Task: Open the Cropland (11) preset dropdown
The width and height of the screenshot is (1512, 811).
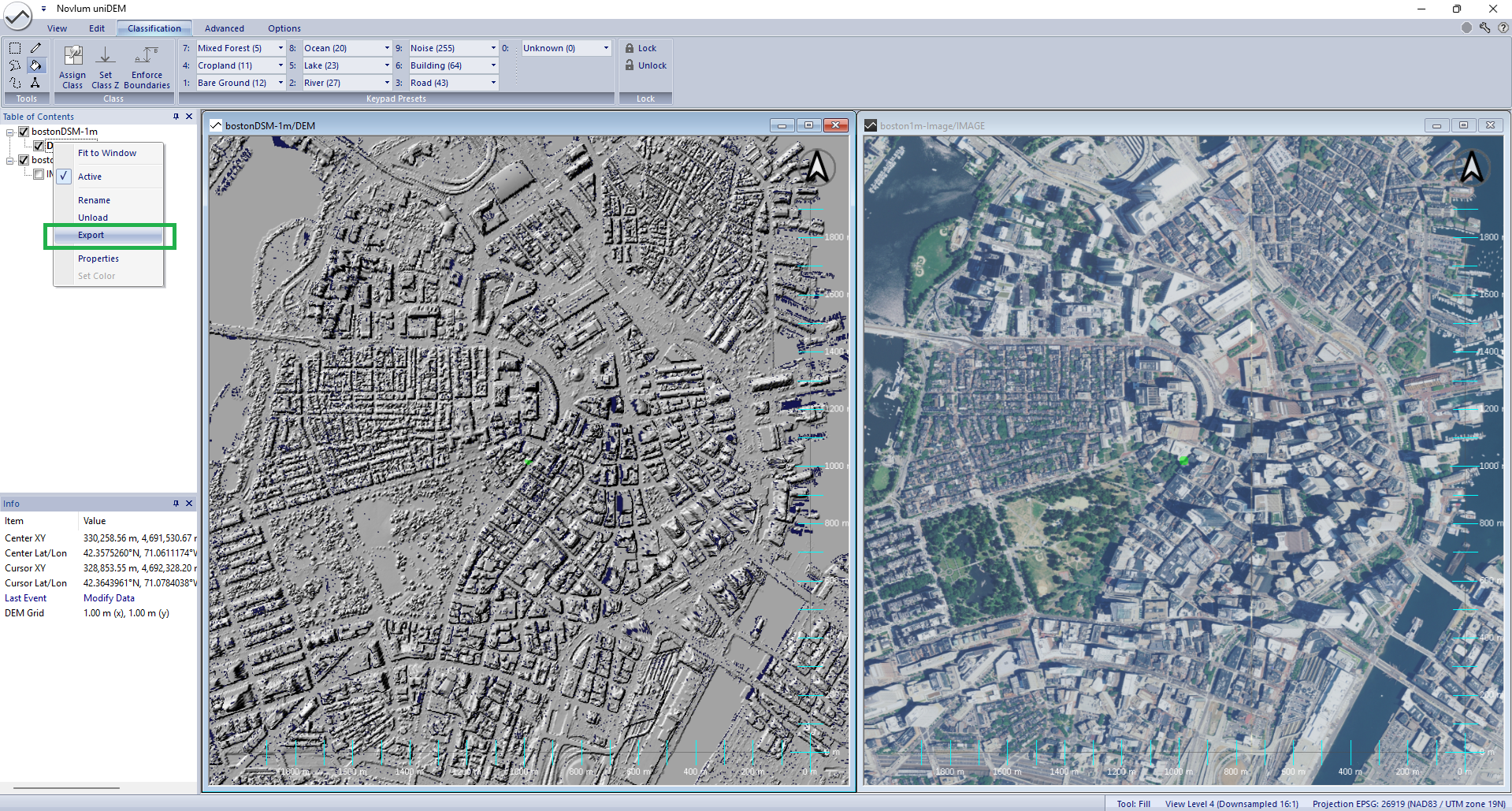Action: tap(280, 65)
